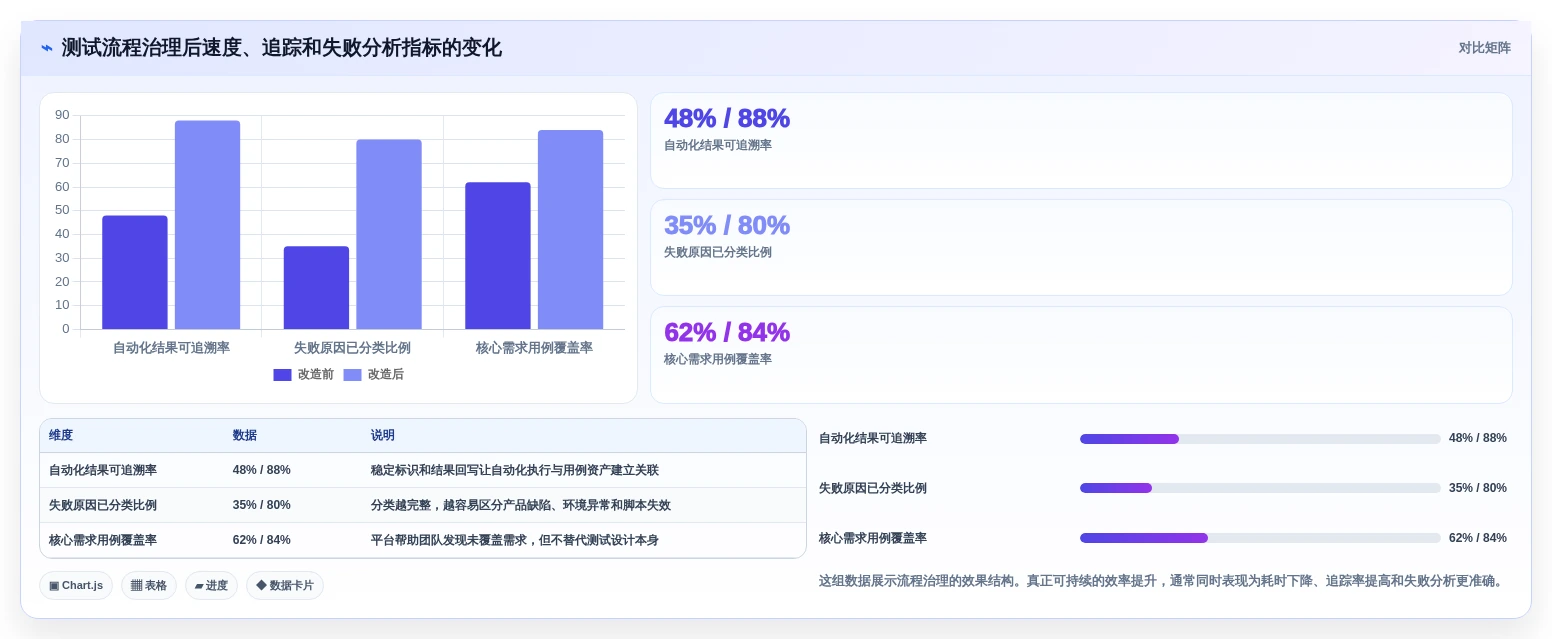Click the 数据 table column header
This screenshot has width=1552, height=639.
[245, 436]
